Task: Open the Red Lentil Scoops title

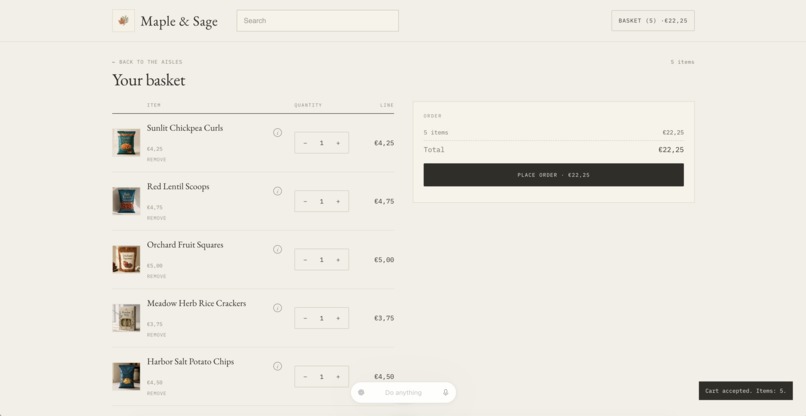Action: [178, 187]
